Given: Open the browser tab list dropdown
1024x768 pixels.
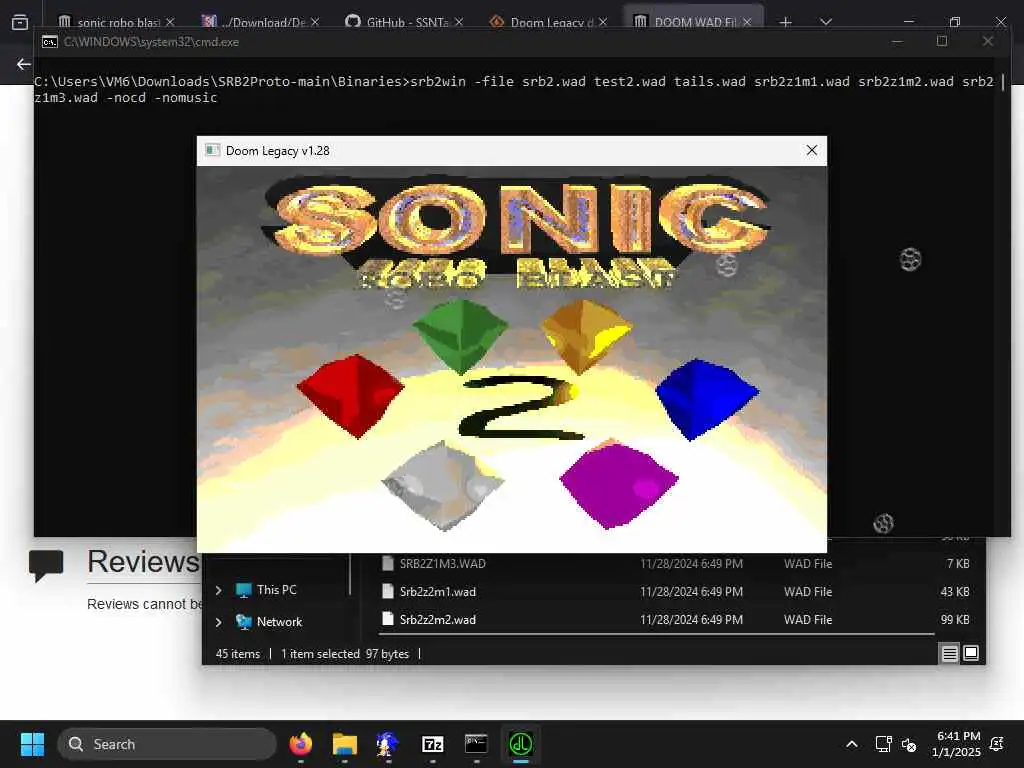Looking at the screenshot, I should 826,22.
